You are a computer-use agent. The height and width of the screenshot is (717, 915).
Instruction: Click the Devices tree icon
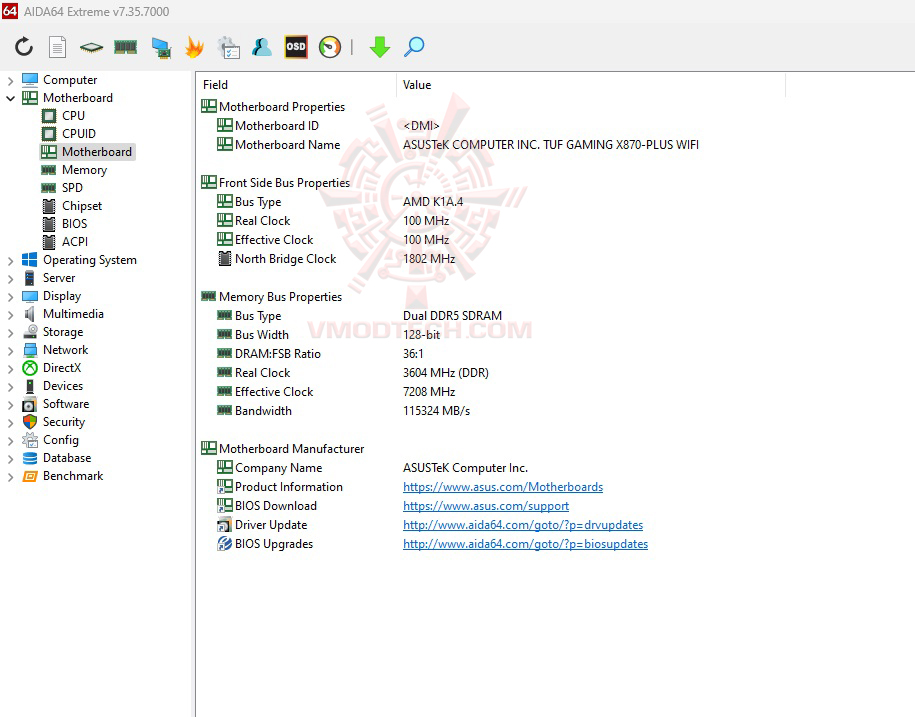coord(30,386)
